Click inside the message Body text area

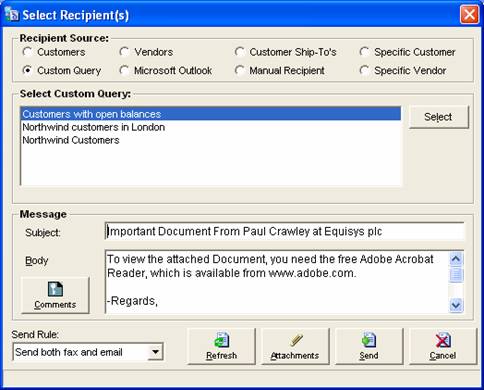point(277,282)
